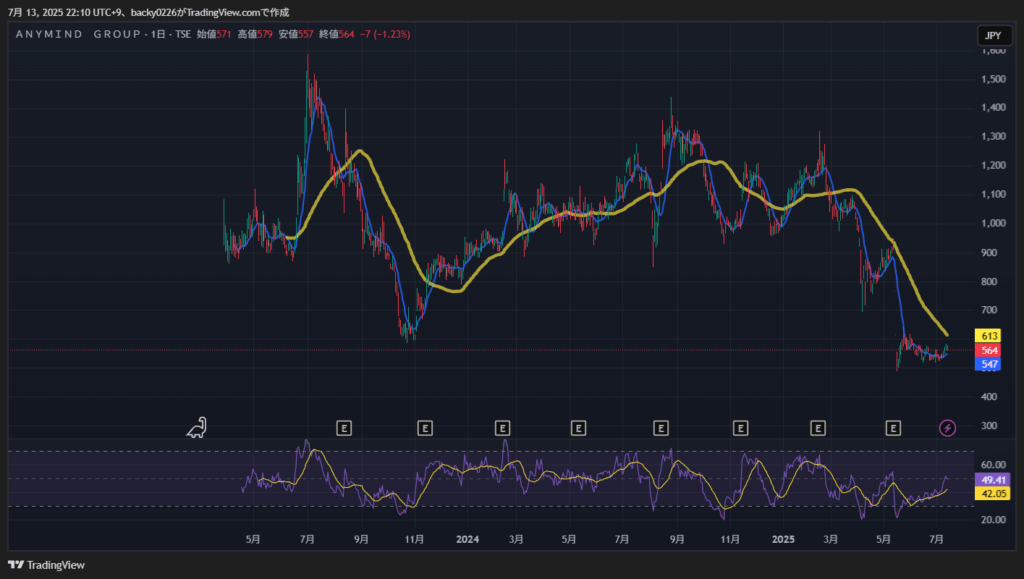Open the earnings E marker between 2024 and 3月
Viewport: 1024px width, 579px height.
(x=502, y=428)
